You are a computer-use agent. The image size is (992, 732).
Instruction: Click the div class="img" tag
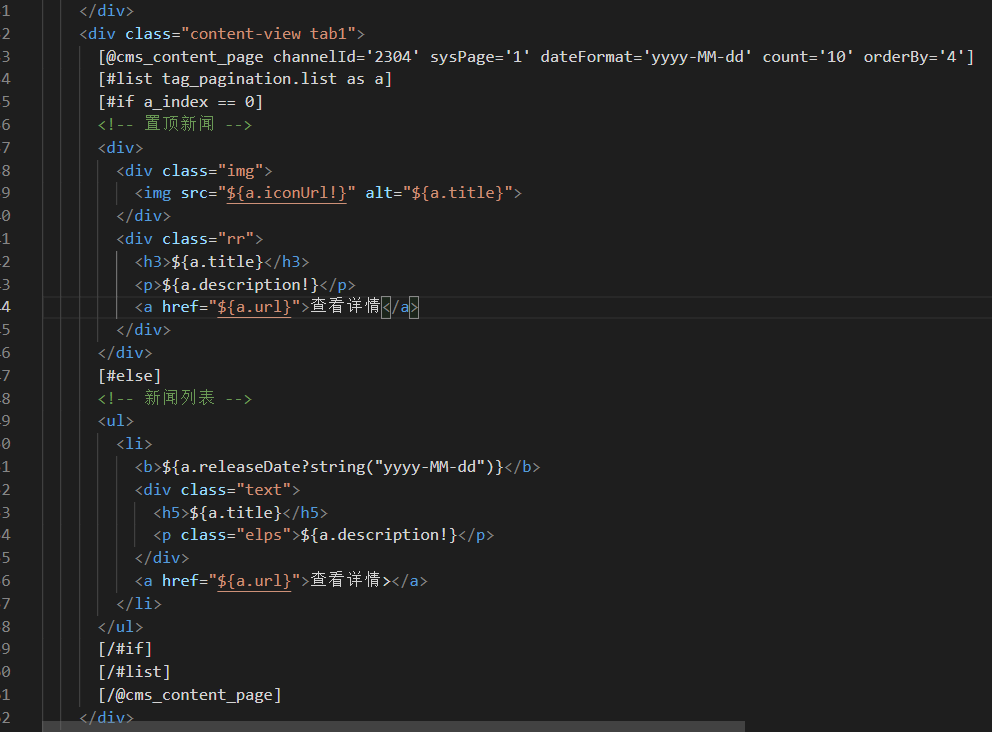pos(194,171)
